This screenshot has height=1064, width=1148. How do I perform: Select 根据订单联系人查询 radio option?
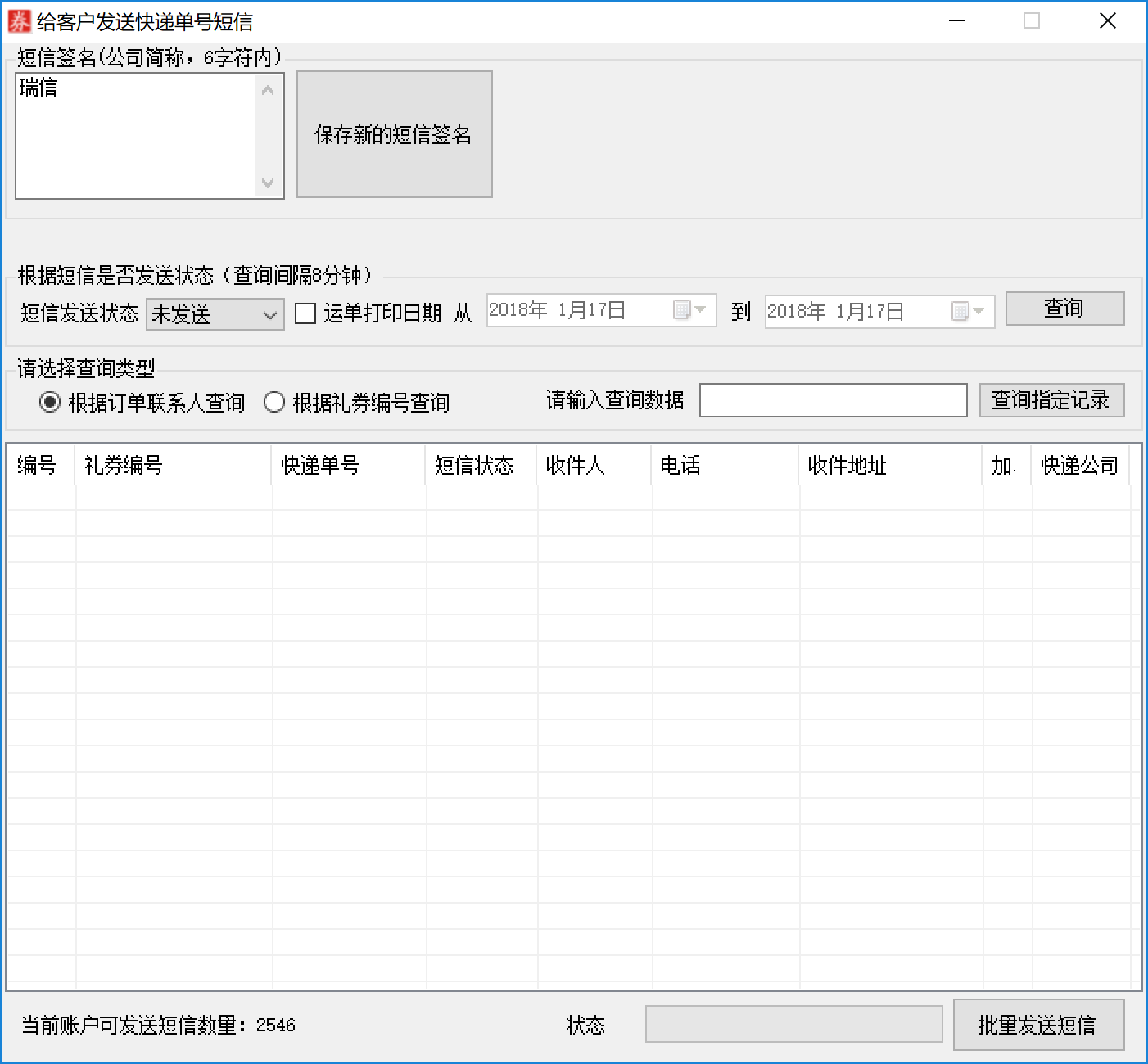(51, 402)
